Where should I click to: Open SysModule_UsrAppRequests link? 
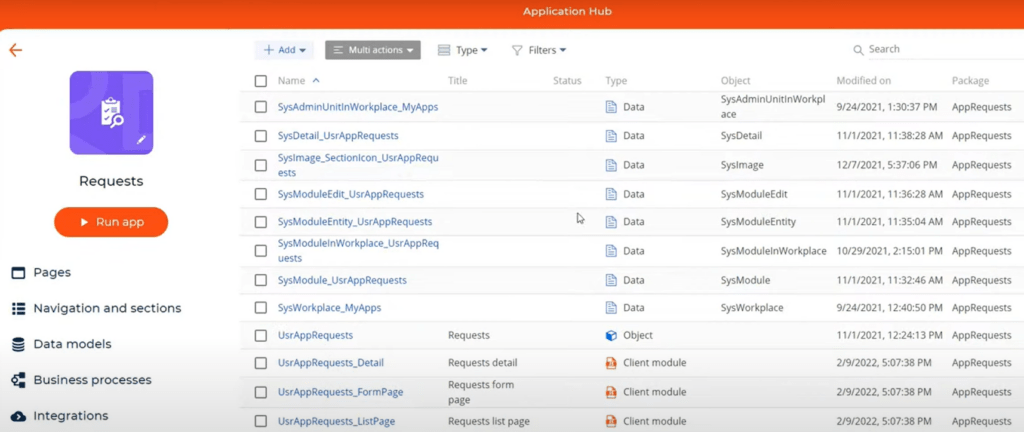coord(342,280)
